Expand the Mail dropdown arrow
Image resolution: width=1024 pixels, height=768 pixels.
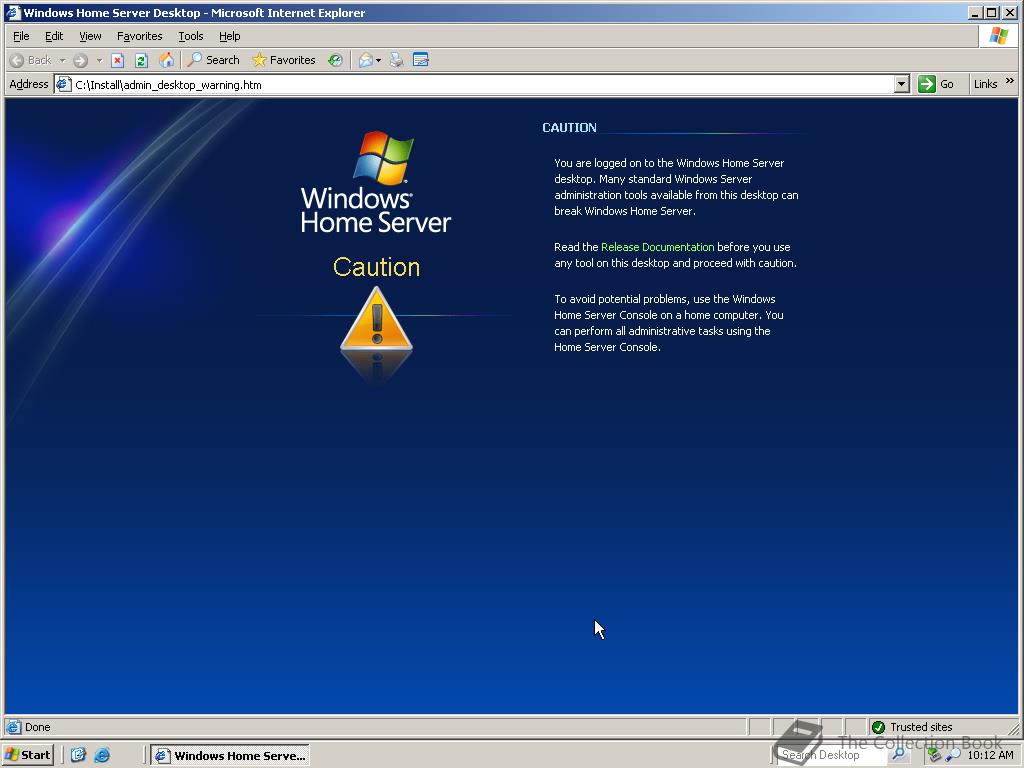coord(378,60)
